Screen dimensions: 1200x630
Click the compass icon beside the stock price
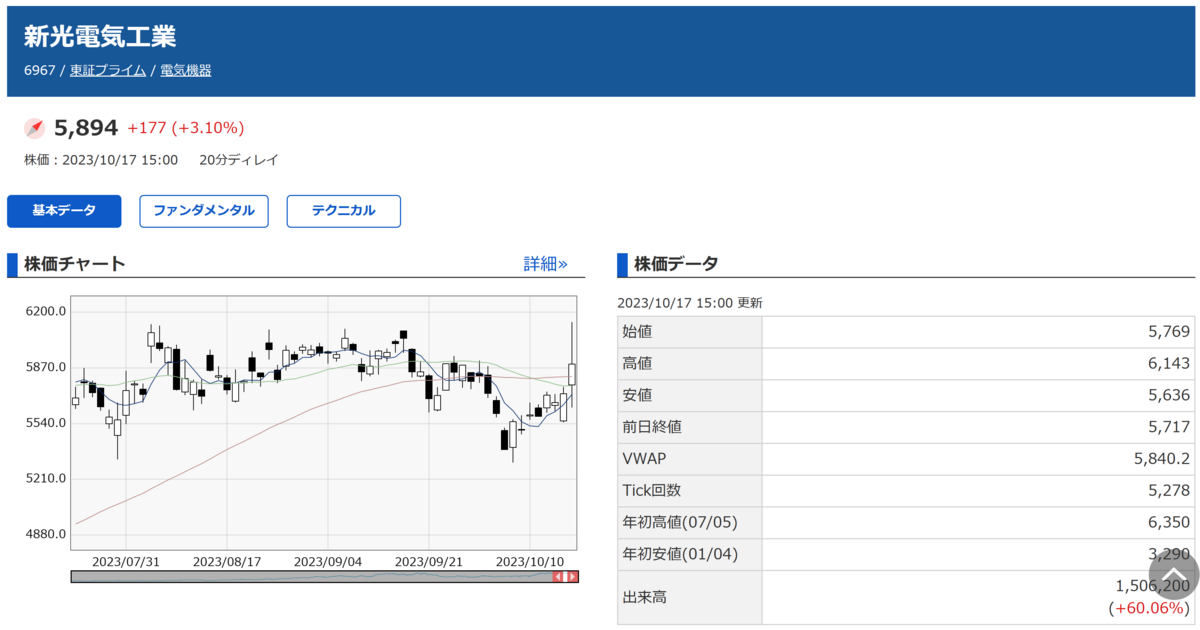tap(35, 128)
